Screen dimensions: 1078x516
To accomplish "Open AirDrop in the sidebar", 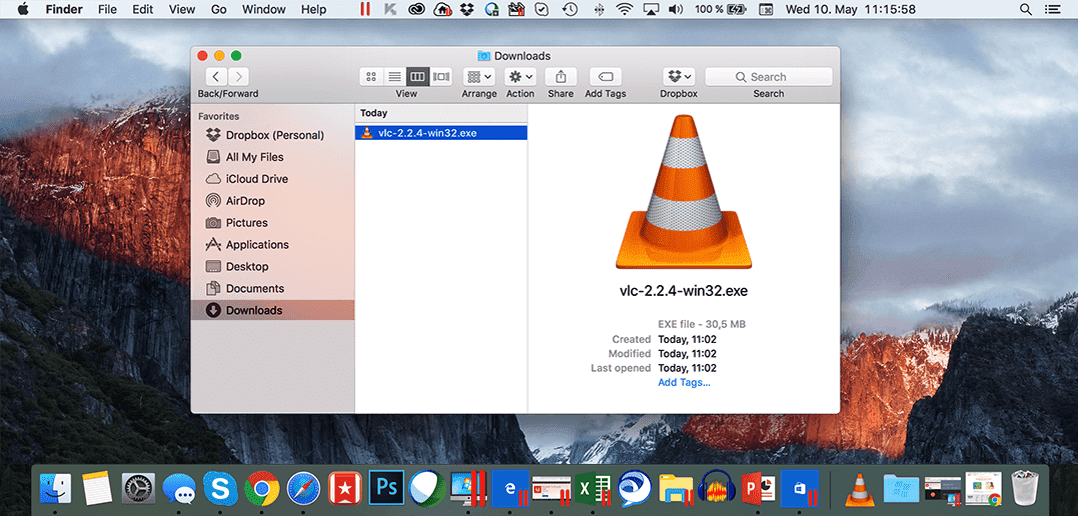I will pos(245,201).
